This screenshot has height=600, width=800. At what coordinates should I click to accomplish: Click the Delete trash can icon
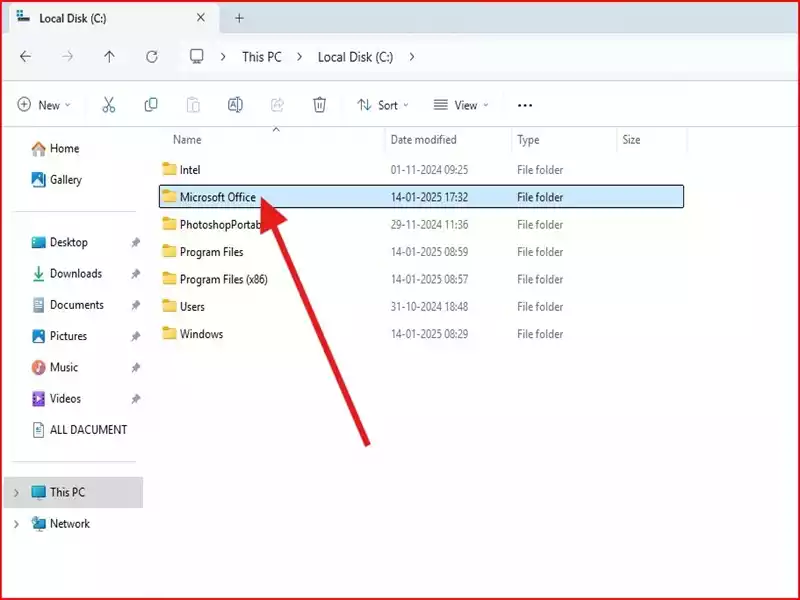[319, 105]
